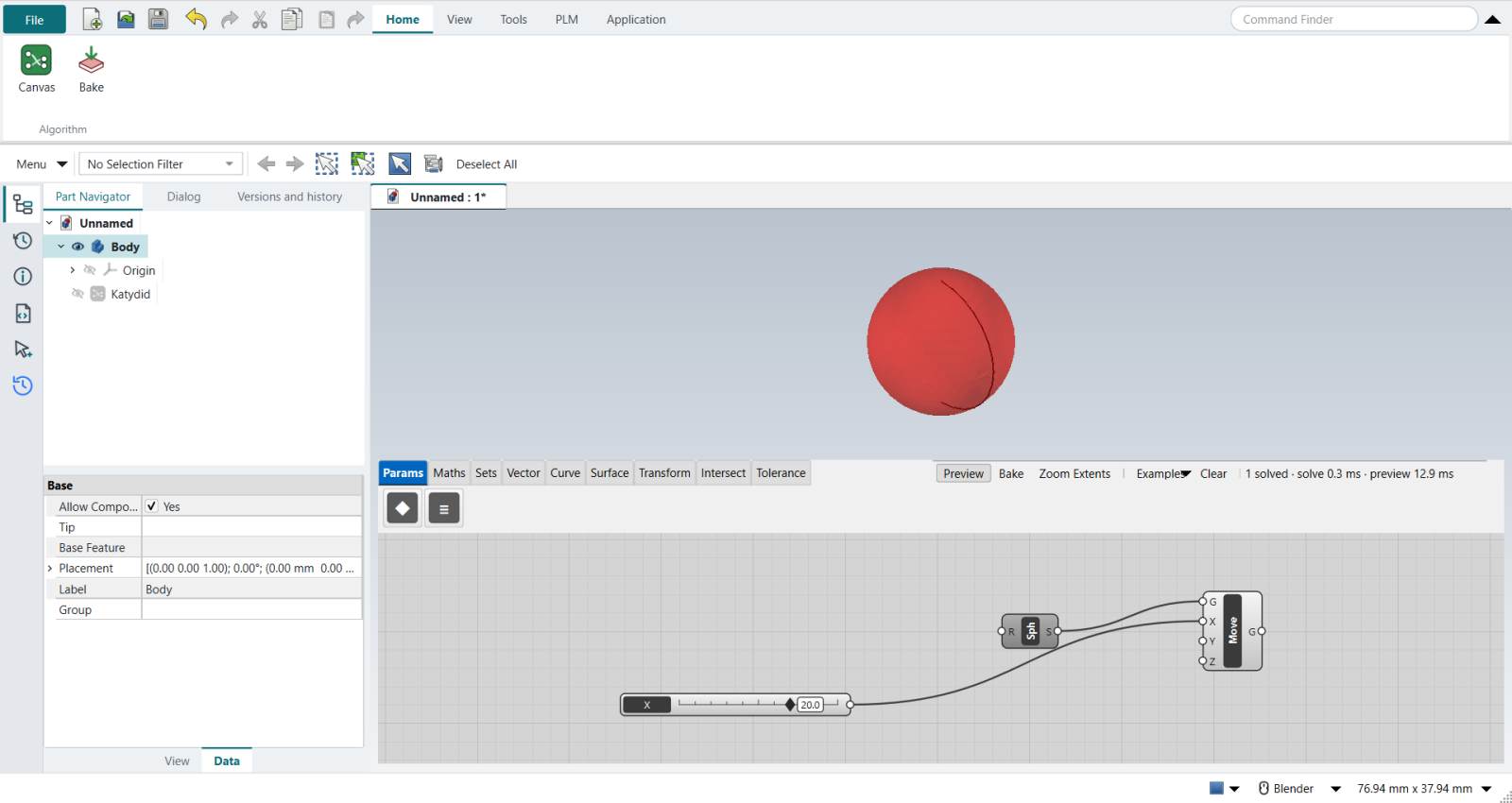
Task: Click the save floppy disk icon
Action: 158,19
